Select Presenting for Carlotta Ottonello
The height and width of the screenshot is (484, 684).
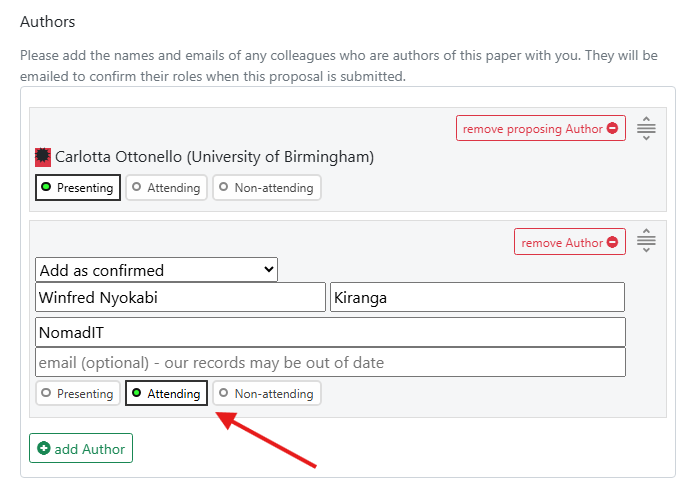(x=78, y=188)
